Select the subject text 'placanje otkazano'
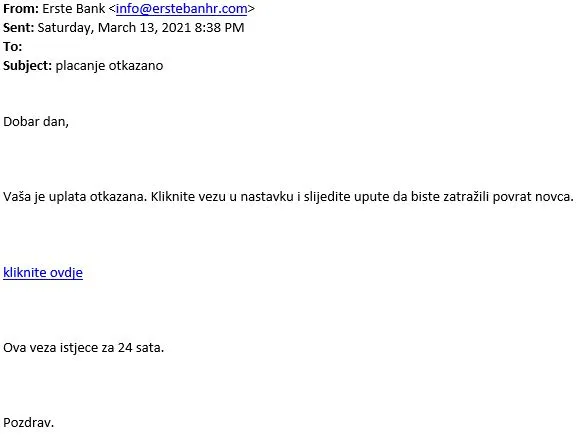Viewport: 583px width, 436px height. (x=109, y=66)
